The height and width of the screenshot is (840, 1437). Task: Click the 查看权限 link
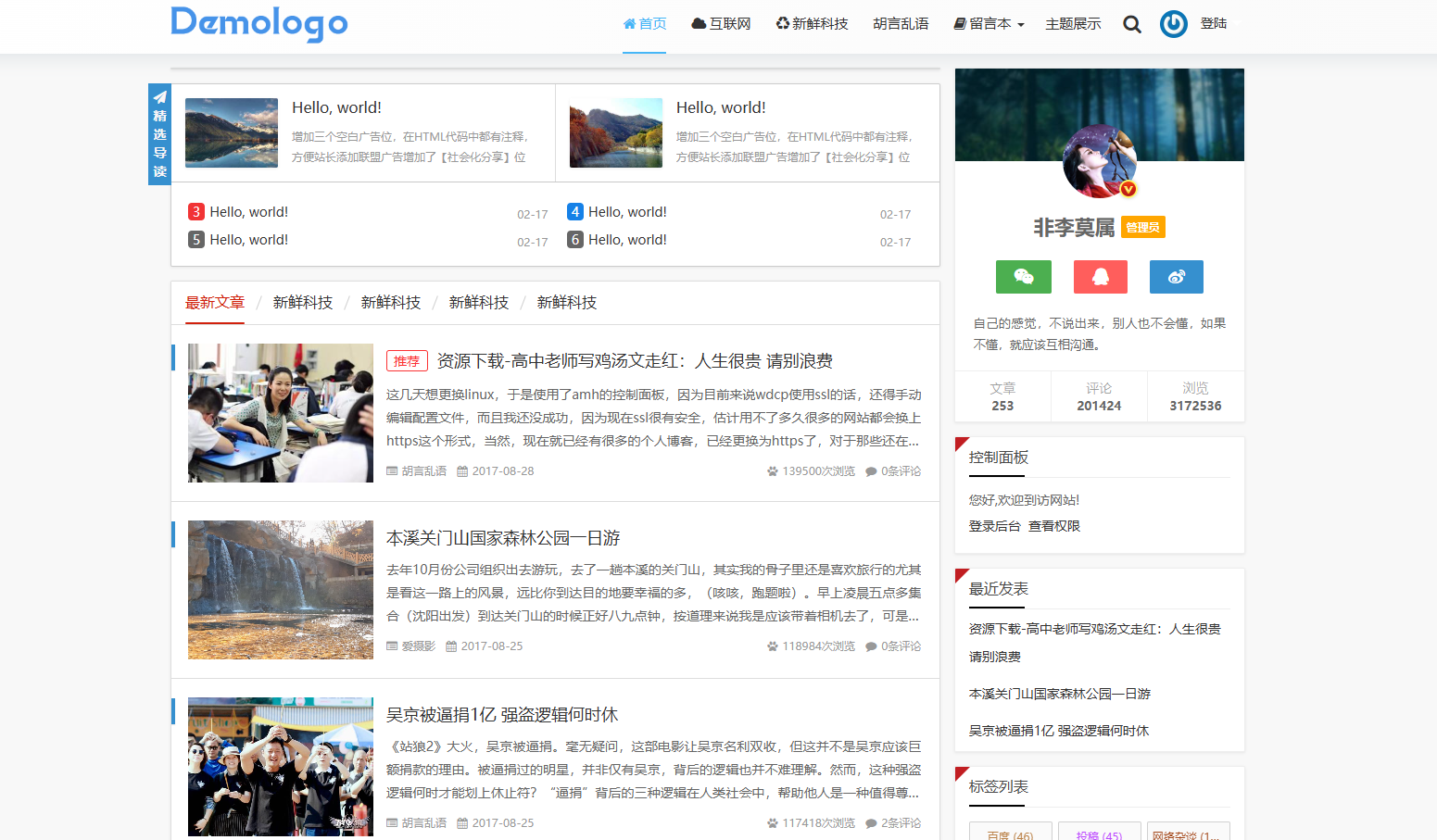[x=1054, y=526]
